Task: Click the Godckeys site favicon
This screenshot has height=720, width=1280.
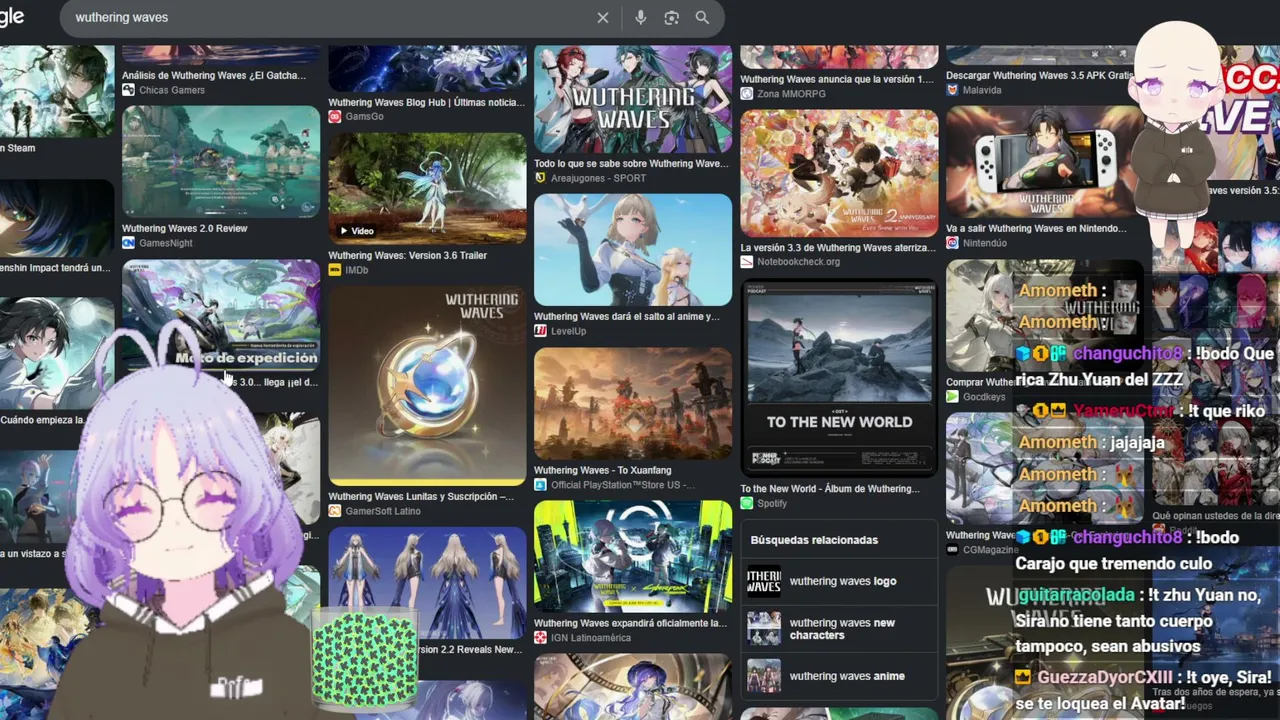Action: coord(953,397)
